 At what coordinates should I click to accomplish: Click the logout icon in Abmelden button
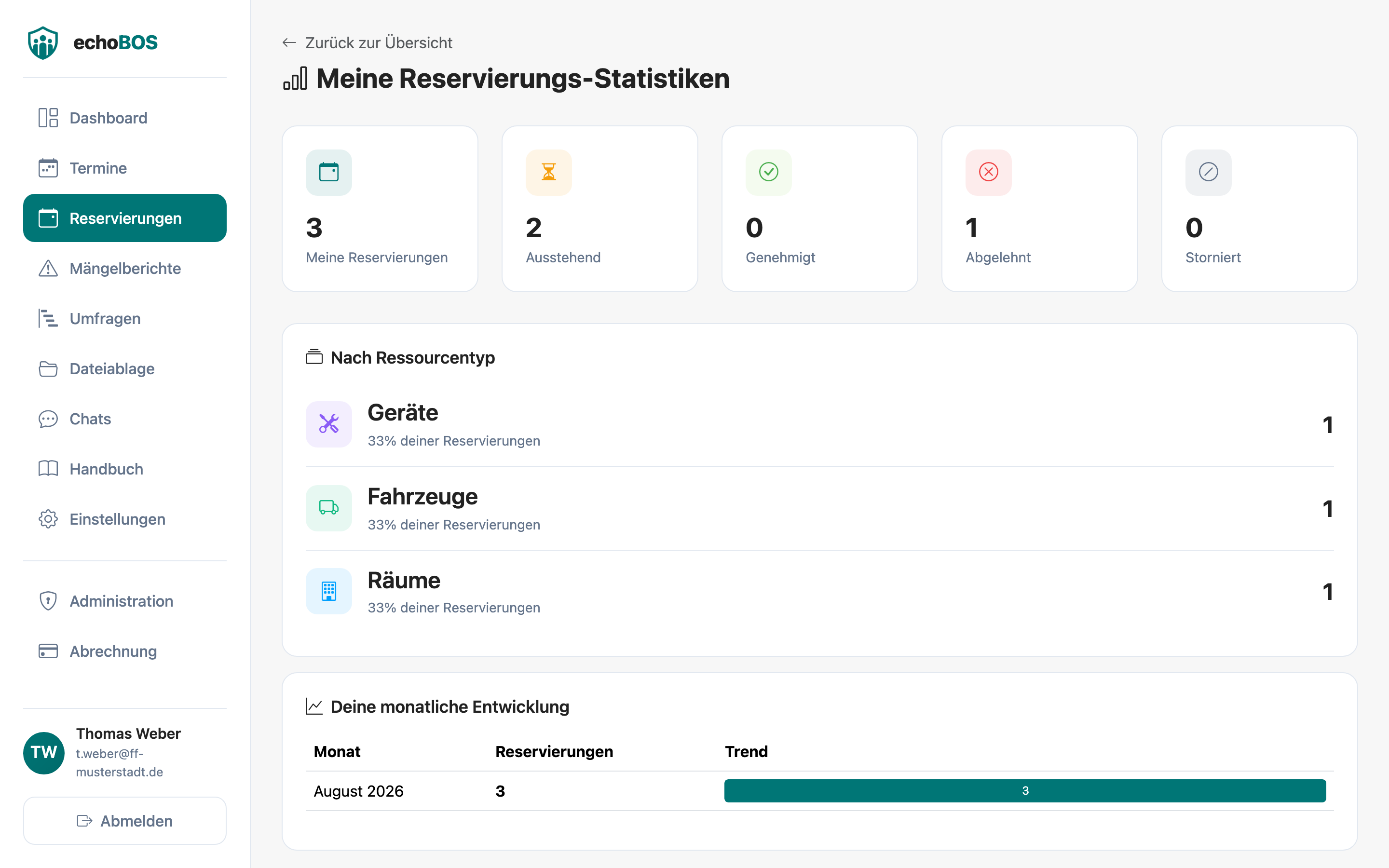pyautogui.click(x=85, y=821)
